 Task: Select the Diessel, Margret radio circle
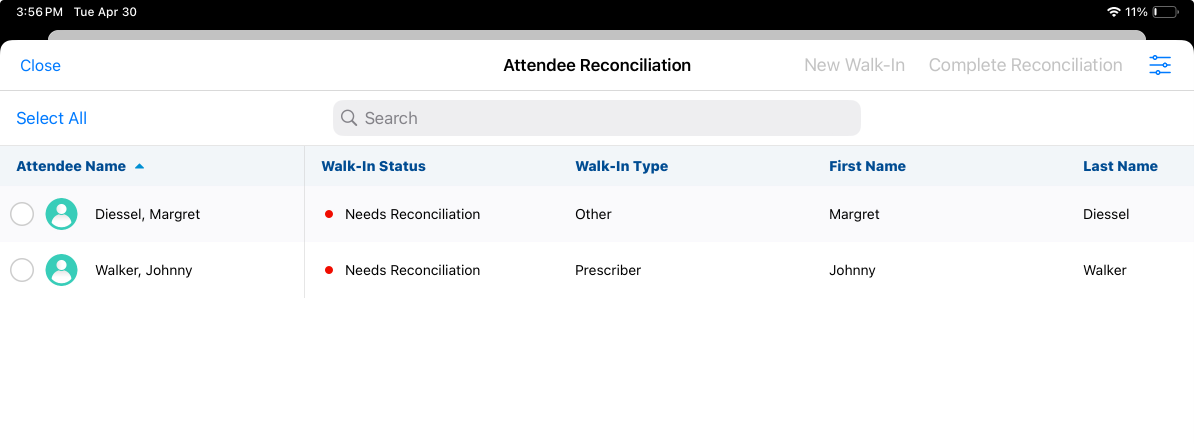click(x=22, y=214)
